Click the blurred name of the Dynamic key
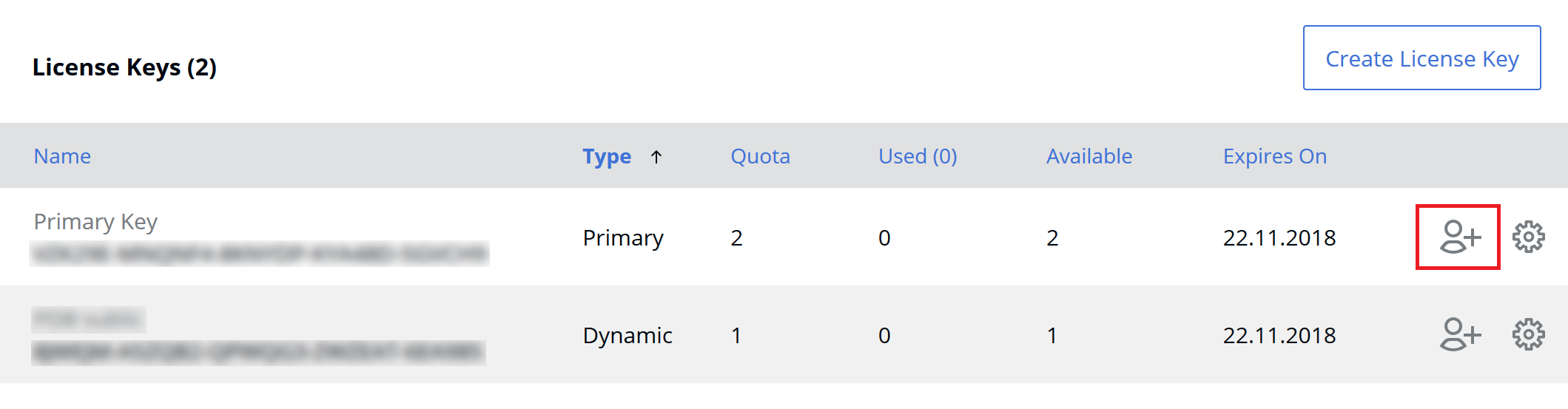Screen dimensions: 1568x409 point(88,320)
